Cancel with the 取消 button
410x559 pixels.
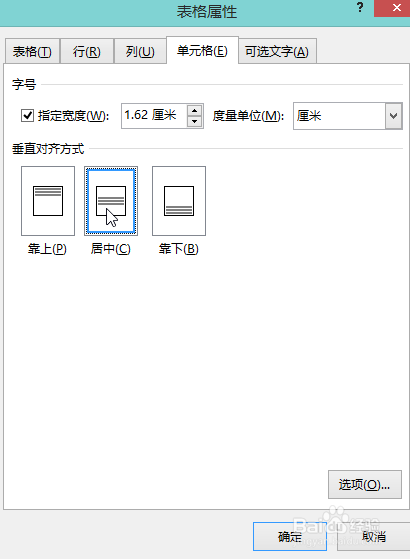374,537
